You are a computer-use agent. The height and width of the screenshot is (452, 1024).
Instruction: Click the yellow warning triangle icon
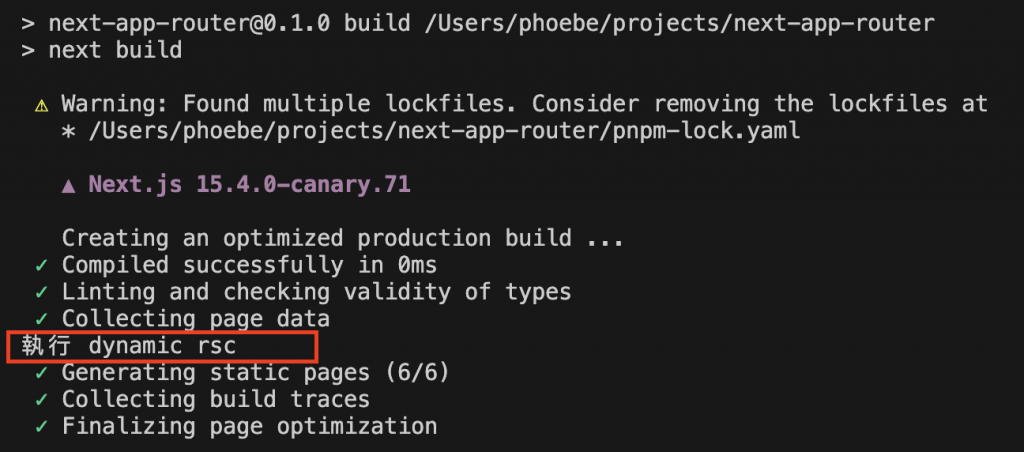pos(42,105)
